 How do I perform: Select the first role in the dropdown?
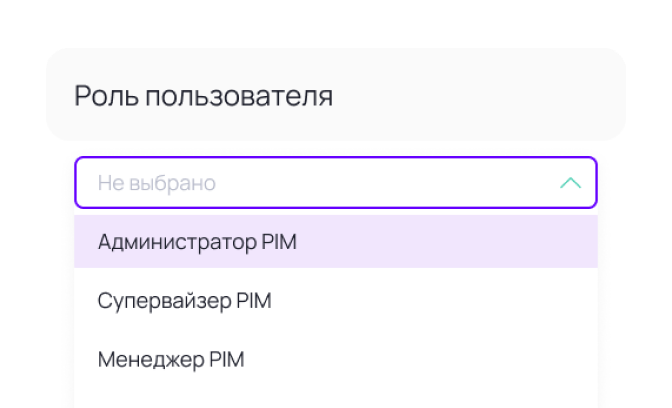click(x=197, y=242)
